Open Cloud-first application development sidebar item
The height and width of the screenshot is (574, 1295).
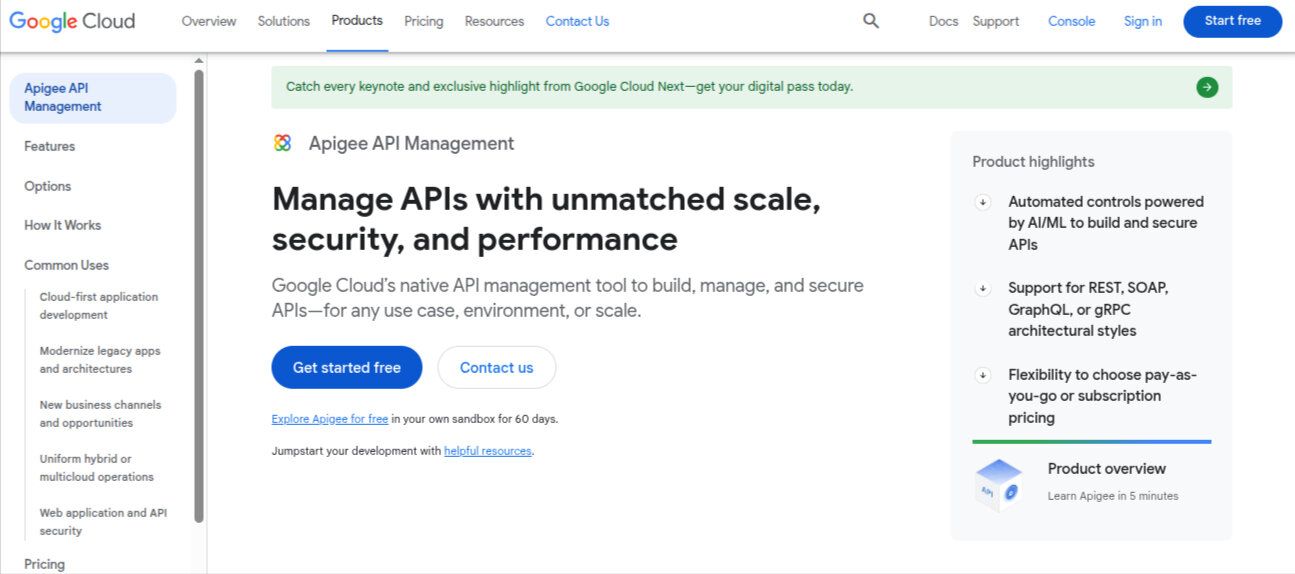(99, 306)
